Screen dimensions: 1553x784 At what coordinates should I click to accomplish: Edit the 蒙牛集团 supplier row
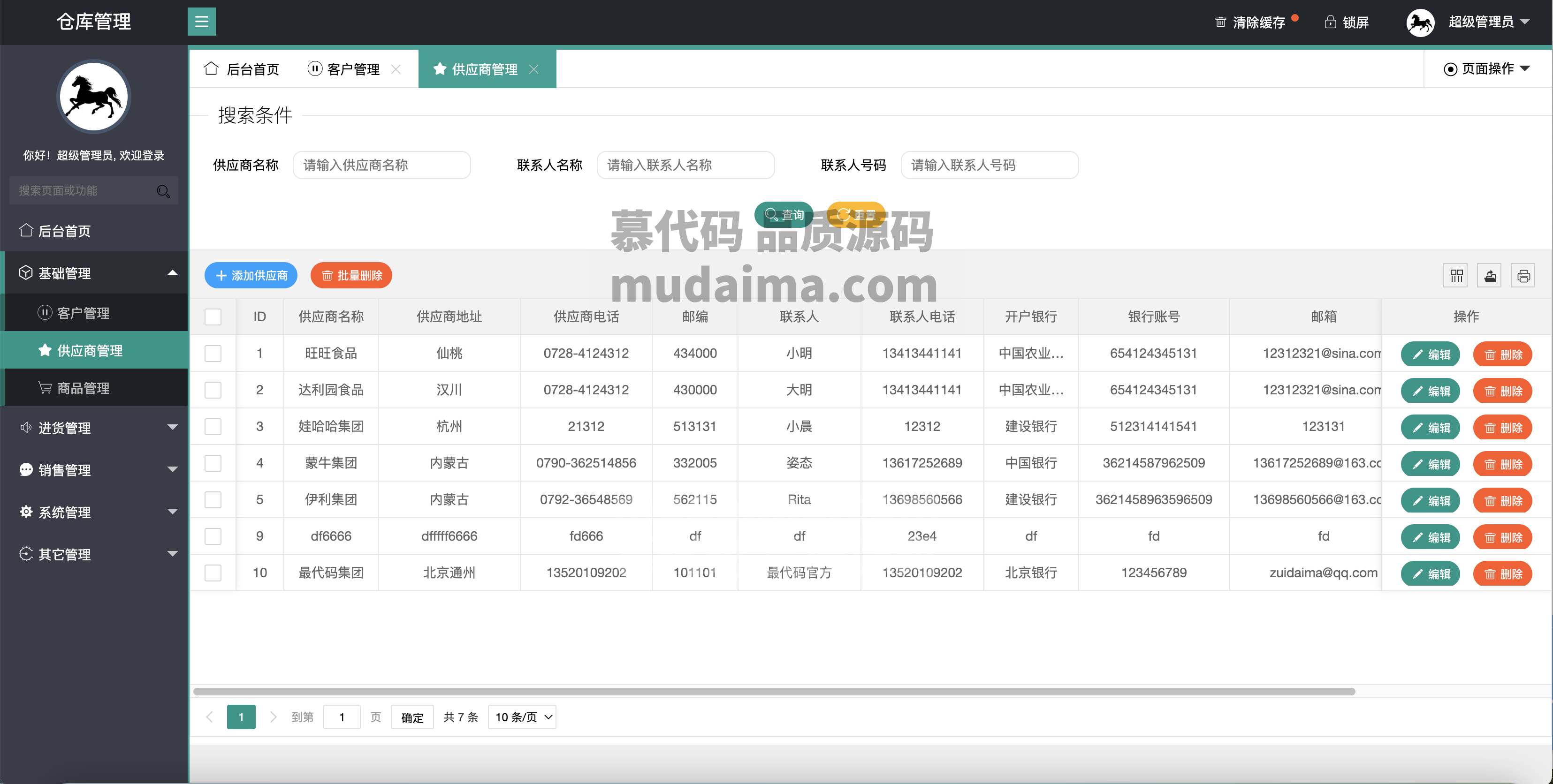(x=1430, y=464)
